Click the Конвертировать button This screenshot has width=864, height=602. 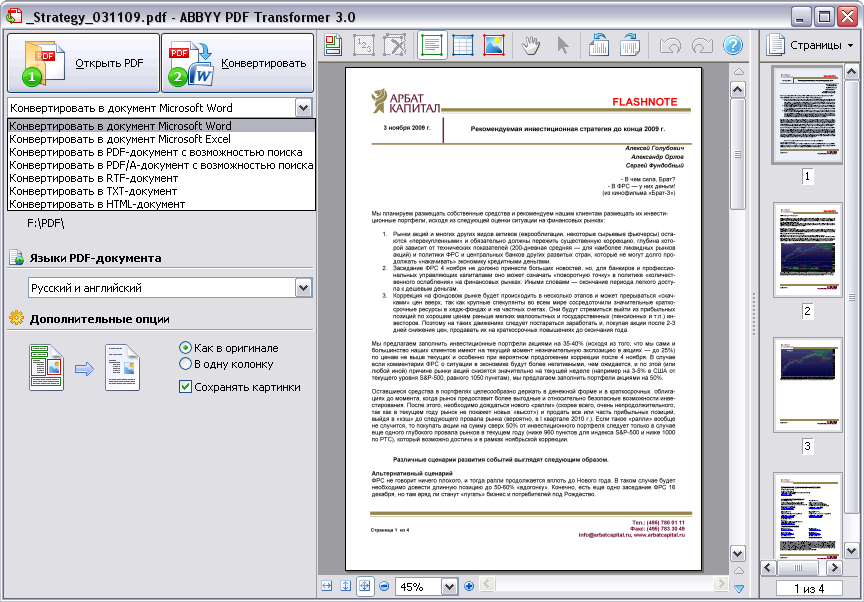click(x=237, y=63)
